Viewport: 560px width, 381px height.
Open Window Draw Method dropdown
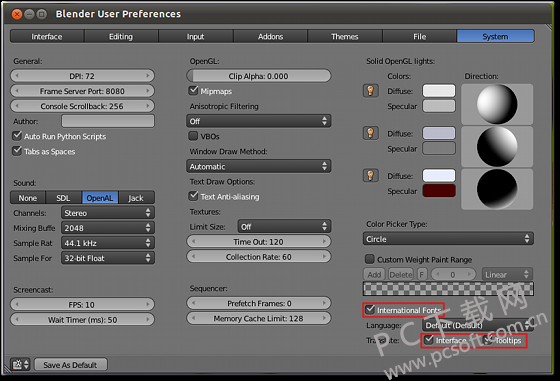point(259,166)
